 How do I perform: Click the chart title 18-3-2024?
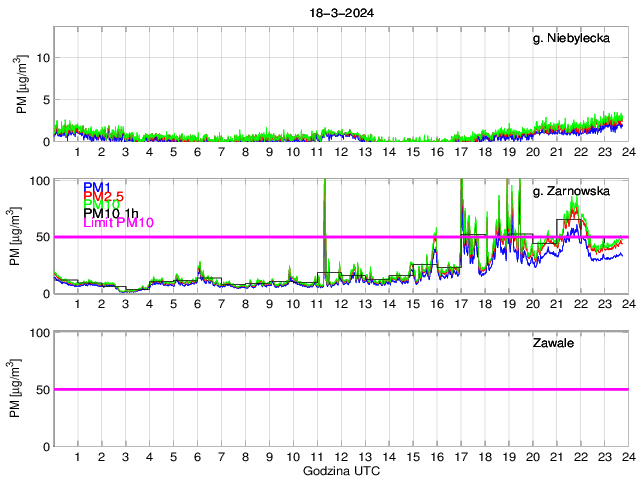342,13
